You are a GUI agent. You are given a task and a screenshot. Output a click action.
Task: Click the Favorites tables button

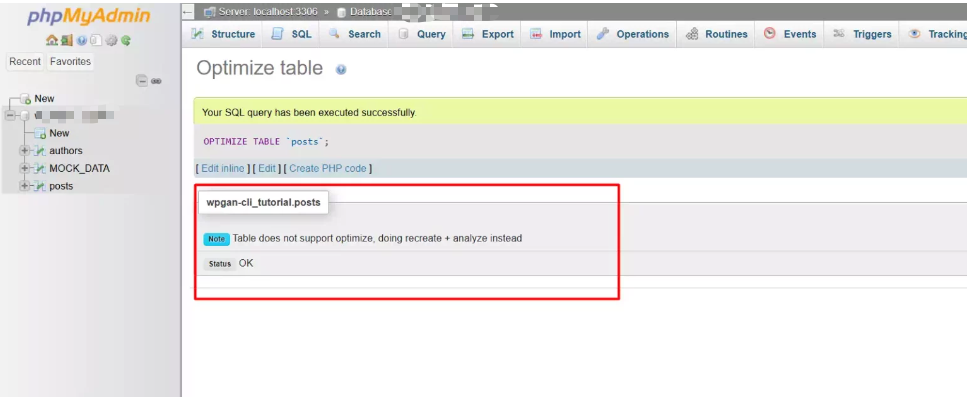(x=70, y=62)
